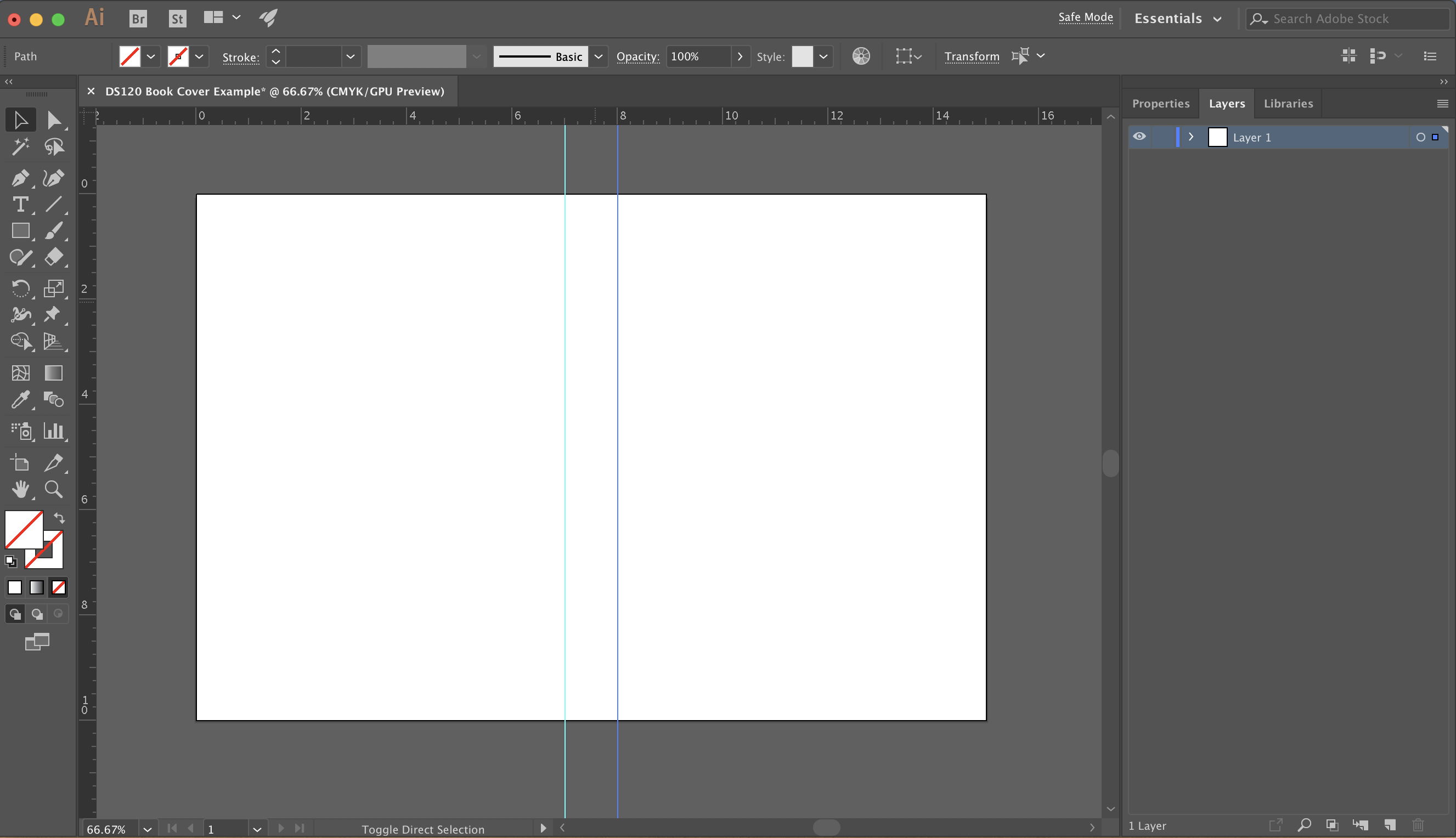Select the Zoom tool
The width and height of the screenshot is (1456, 838).
(54, 489)
